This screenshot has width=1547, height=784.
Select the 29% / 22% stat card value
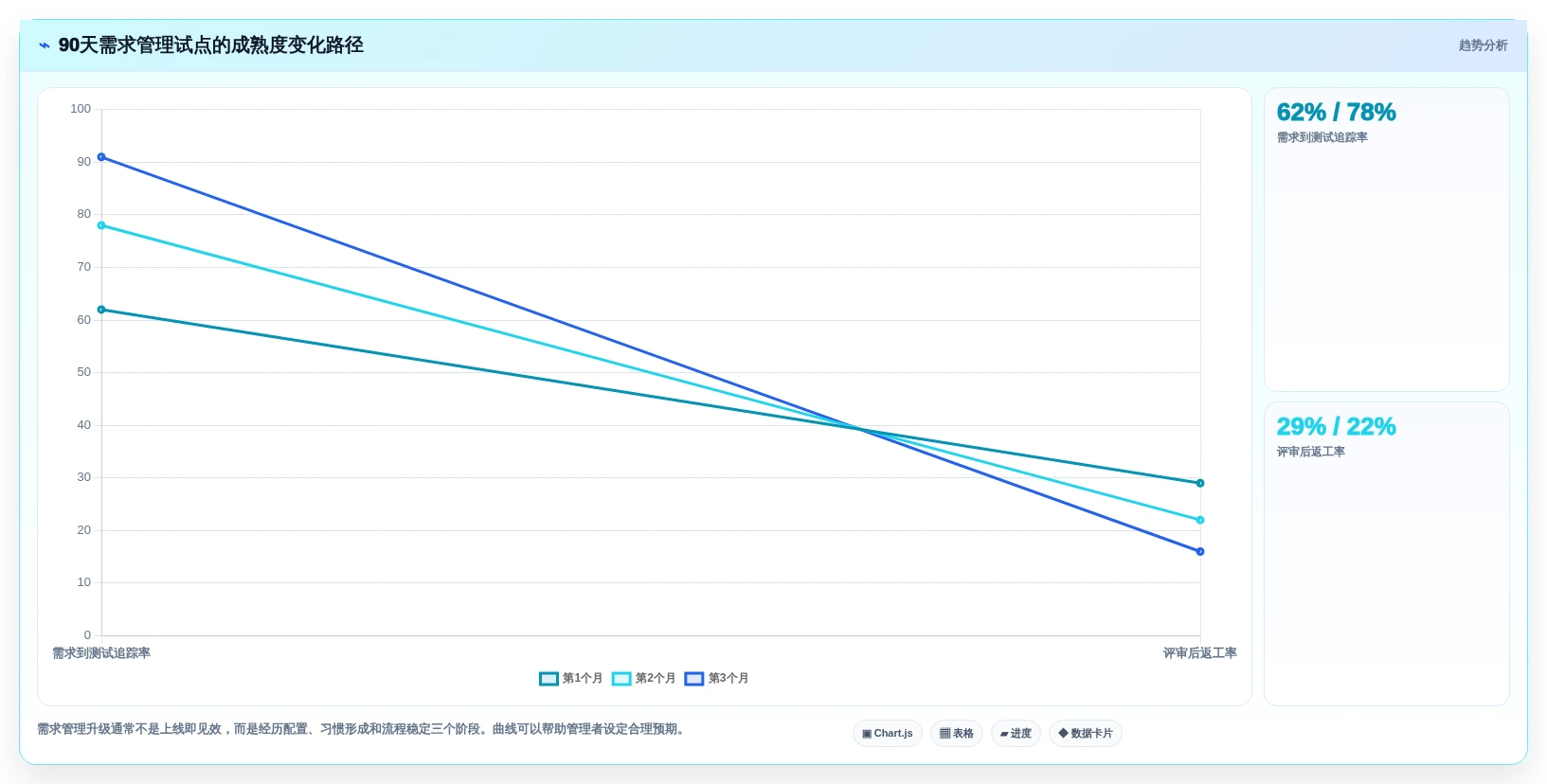(x=1336, y=427)
